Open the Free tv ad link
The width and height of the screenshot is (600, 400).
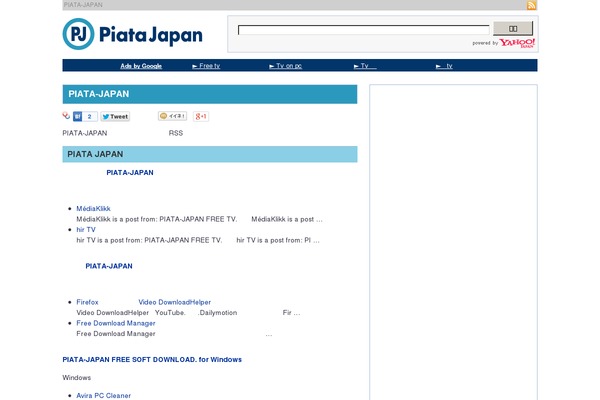(x=206, y=66)
